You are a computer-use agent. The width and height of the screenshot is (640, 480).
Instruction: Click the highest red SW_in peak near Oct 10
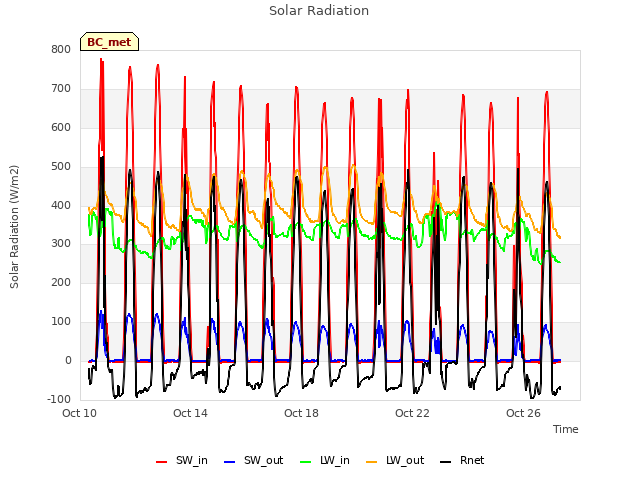coord(101,60)
